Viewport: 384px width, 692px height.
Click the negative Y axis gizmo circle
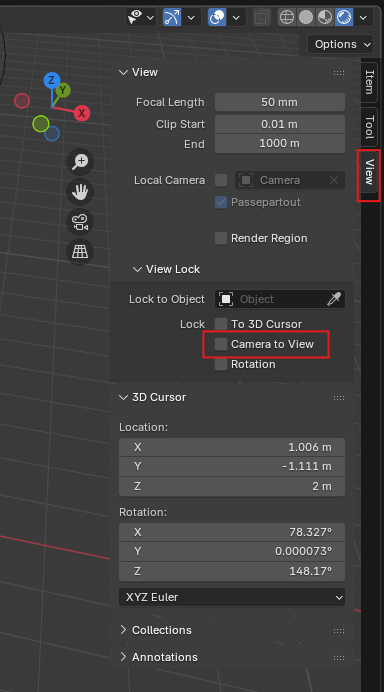[41, 124]
